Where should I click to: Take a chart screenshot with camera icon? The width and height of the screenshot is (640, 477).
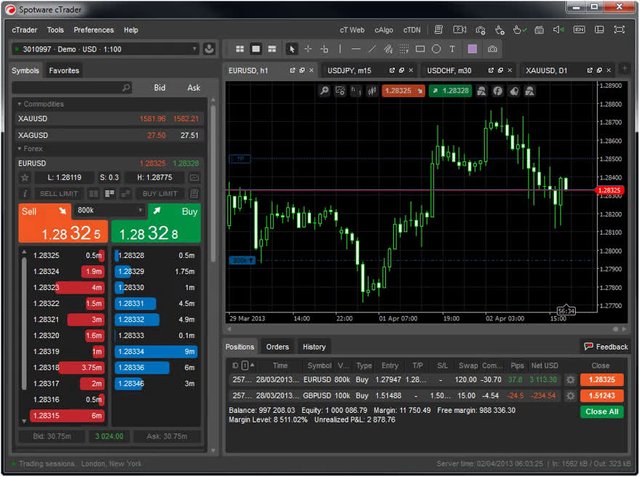pos(492,48)
